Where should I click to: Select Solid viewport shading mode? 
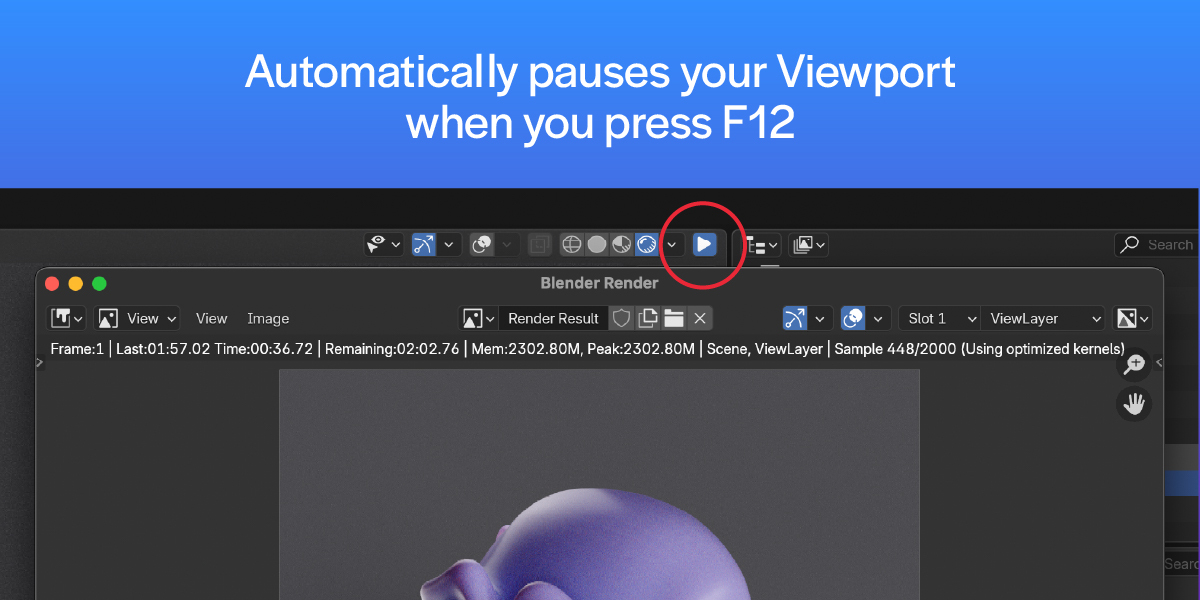tap(597, 244)
